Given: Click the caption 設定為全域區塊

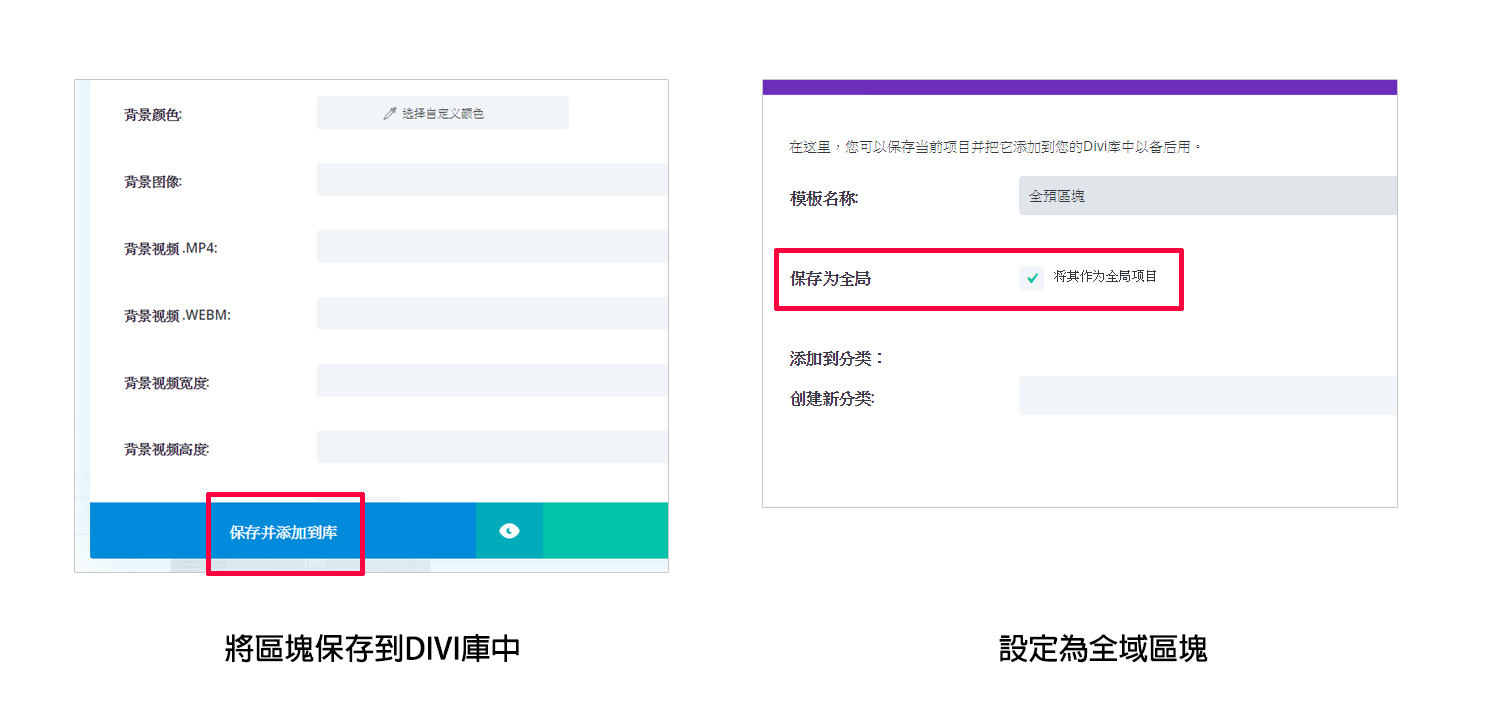Looking at the screenshot, I should click(1103, 649).
